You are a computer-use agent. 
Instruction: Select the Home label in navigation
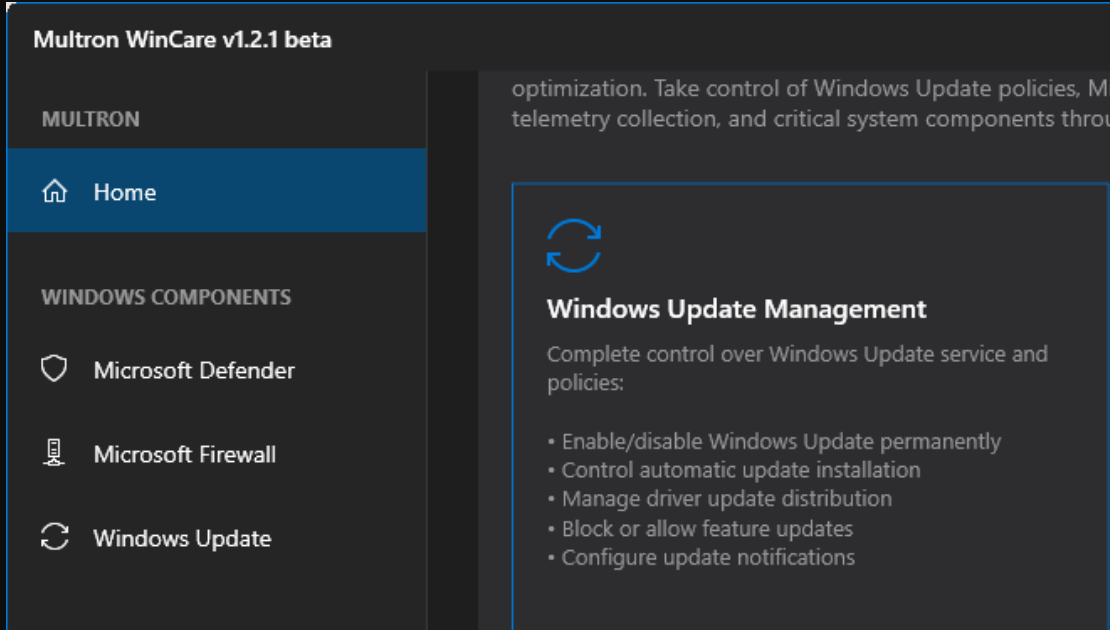click(125, 192)
